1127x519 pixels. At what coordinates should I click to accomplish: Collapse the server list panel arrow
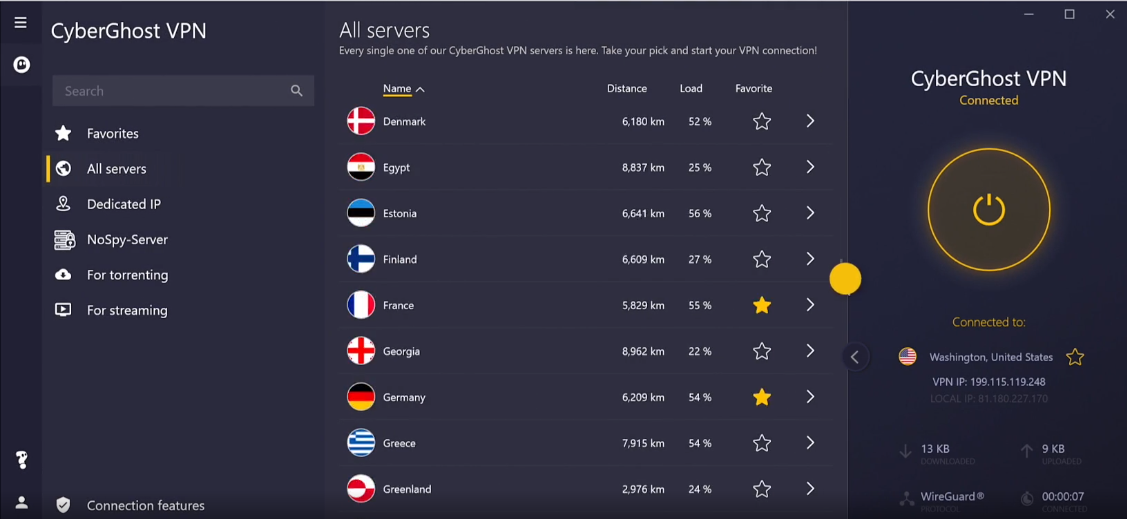[x=854, y=357]
